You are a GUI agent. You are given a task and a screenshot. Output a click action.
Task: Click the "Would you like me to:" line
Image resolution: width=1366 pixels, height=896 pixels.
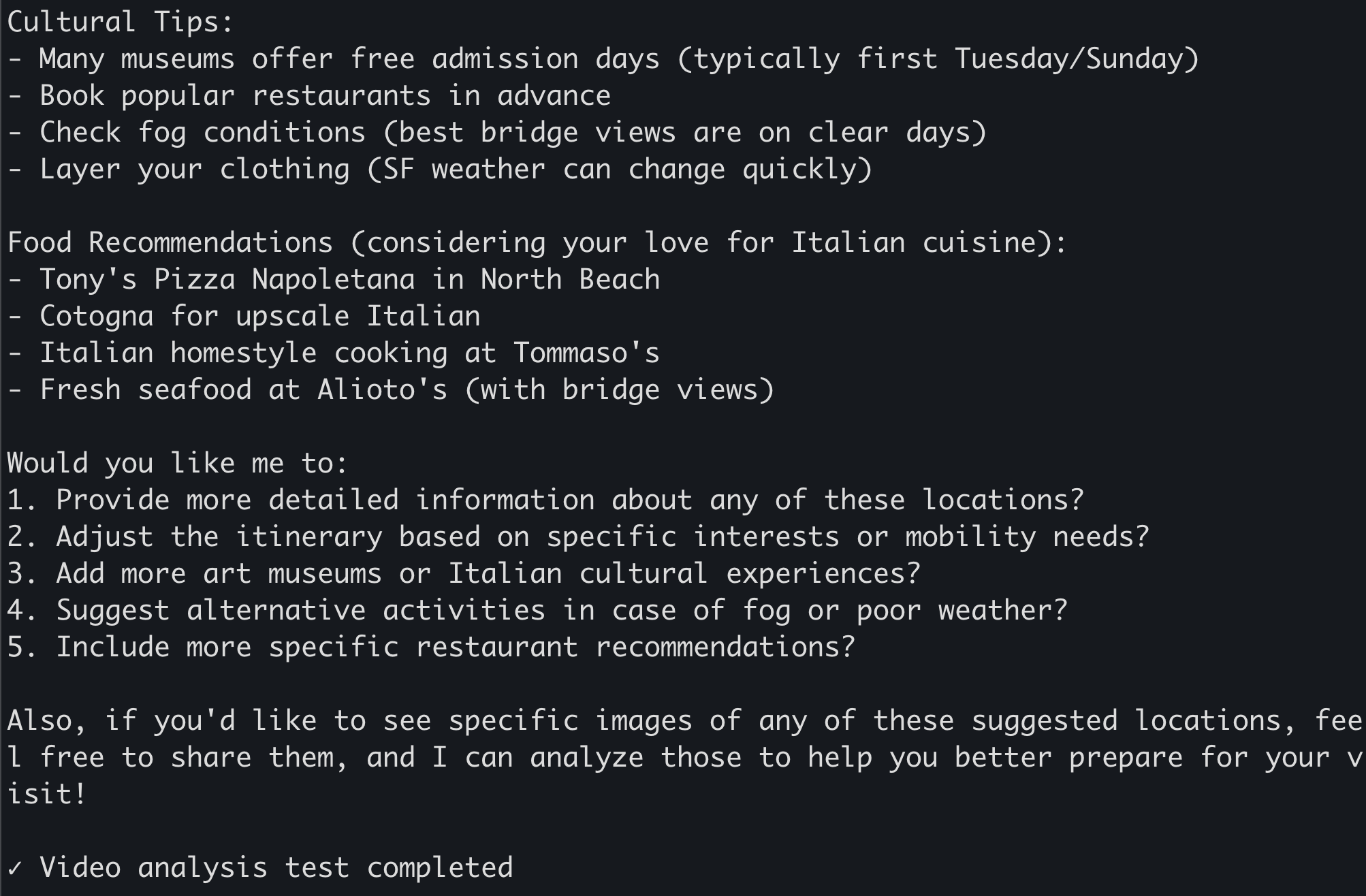tap(177, 463)
